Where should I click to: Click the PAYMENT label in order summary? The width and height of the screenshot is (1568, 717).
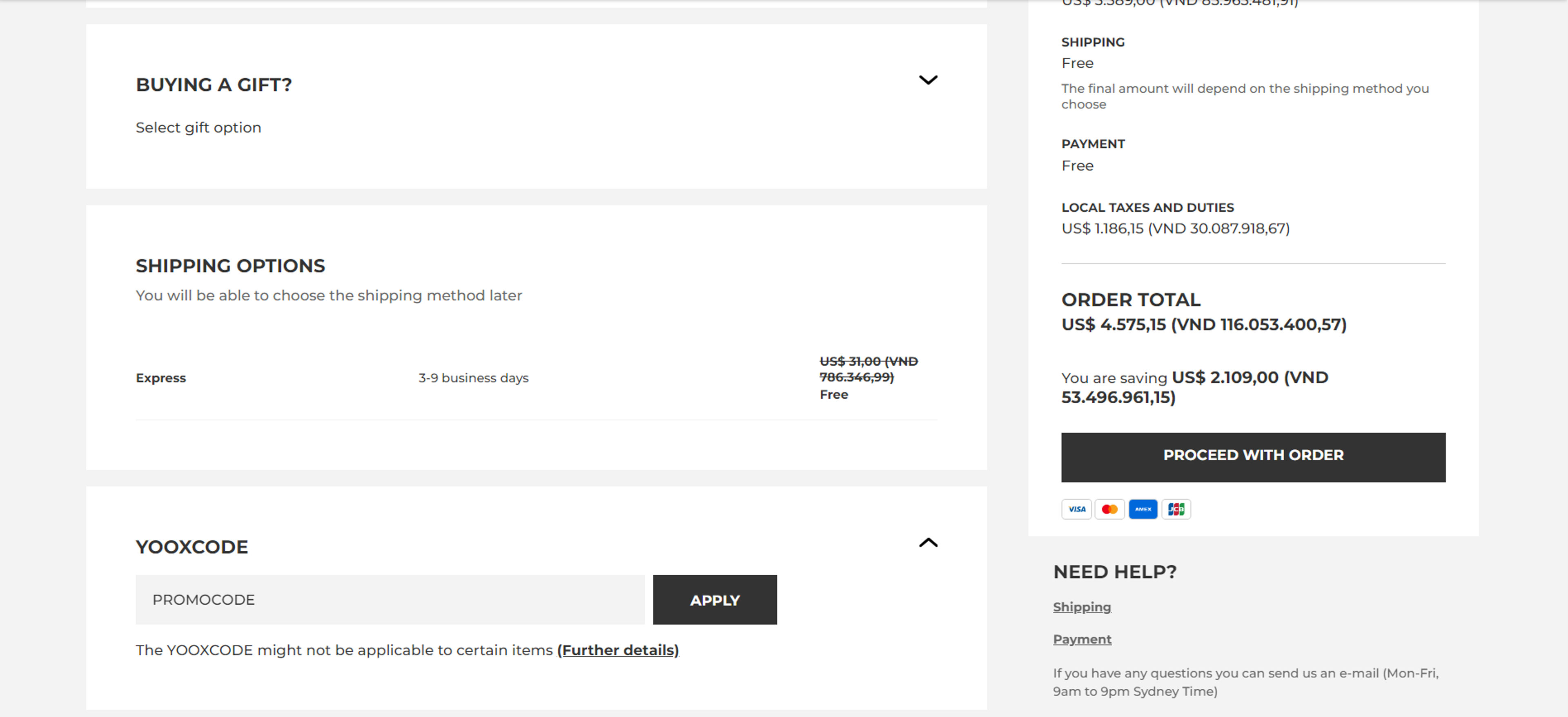[x=1093, y=144]
